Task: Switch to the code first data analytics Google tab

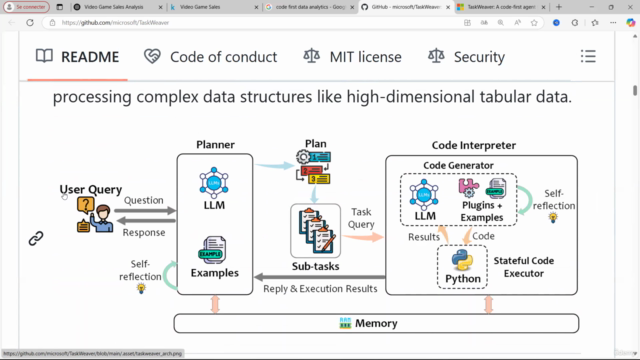Action: pyautogui.click(x=304, y=7)
